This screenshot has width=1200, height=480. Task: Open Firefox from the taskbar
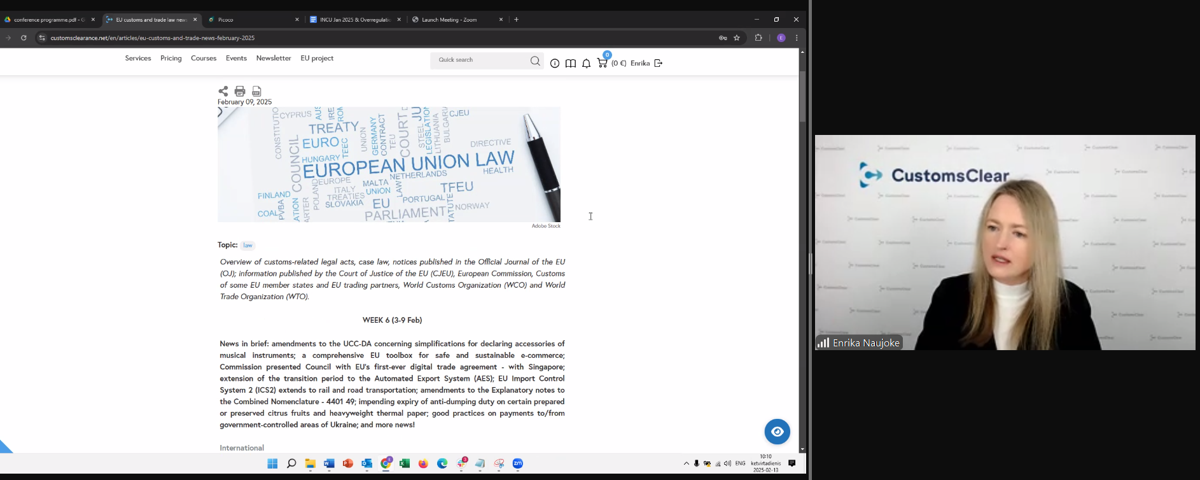(x=423, y=463)
